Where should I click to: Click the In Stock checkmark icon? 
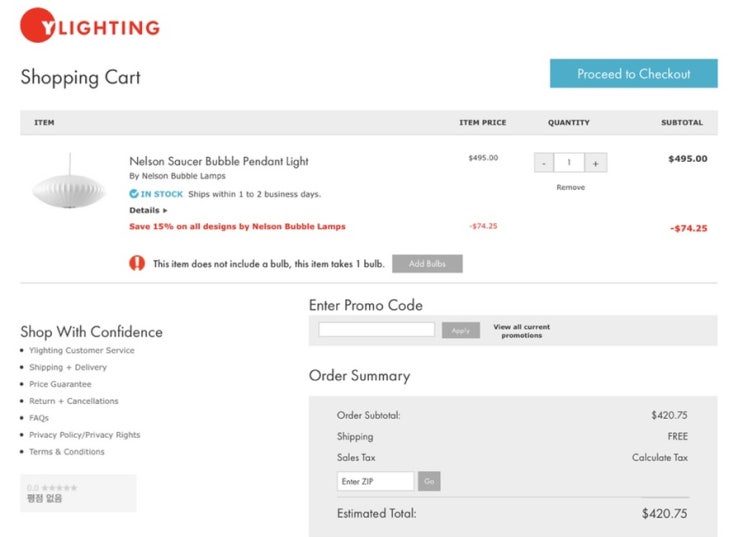tap(134, 193)
